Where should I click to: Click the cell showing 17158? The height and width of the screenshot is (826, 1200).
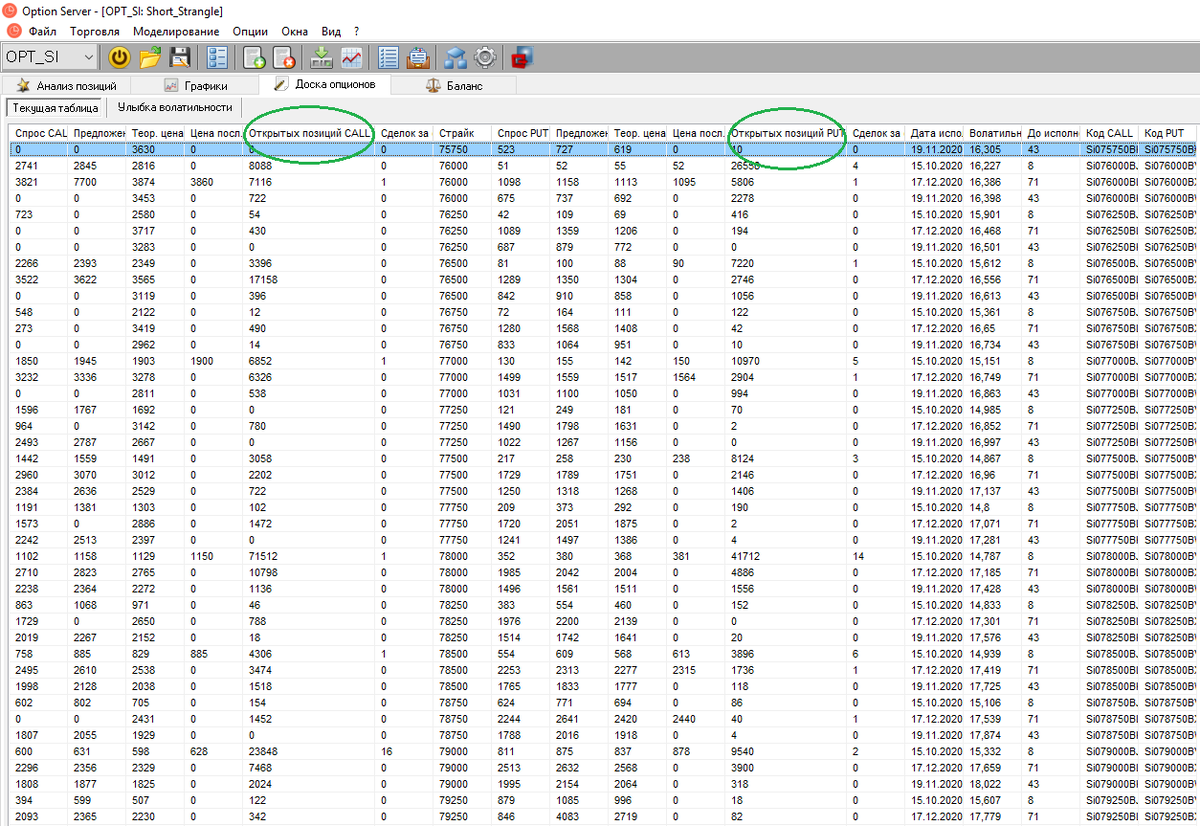pyautogui.click(x=309, y=279)
